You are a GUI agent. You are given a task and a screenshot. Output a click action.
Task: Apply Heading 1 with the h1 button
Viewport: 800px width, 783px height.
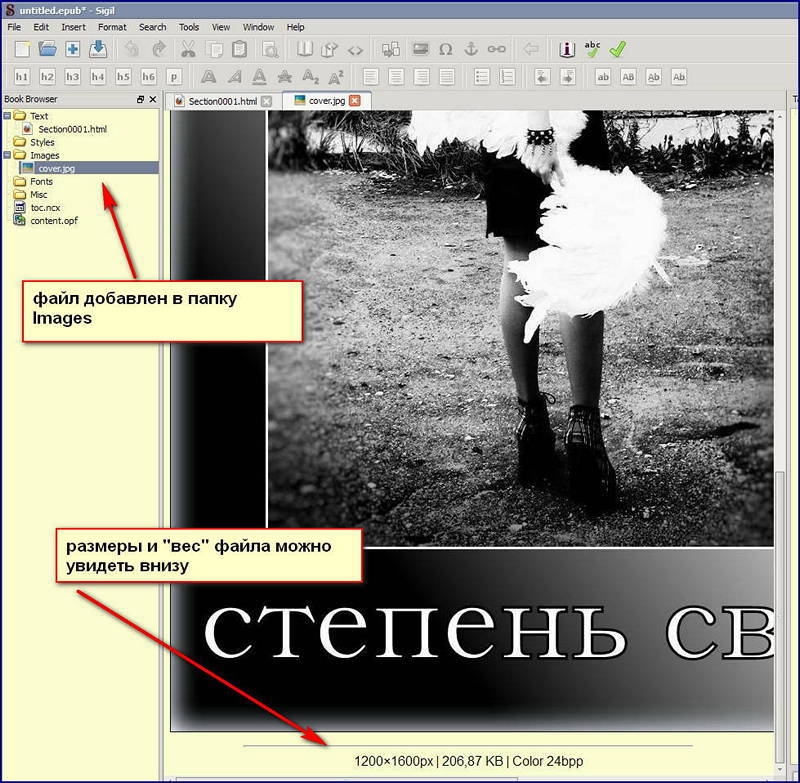point(22,76)
